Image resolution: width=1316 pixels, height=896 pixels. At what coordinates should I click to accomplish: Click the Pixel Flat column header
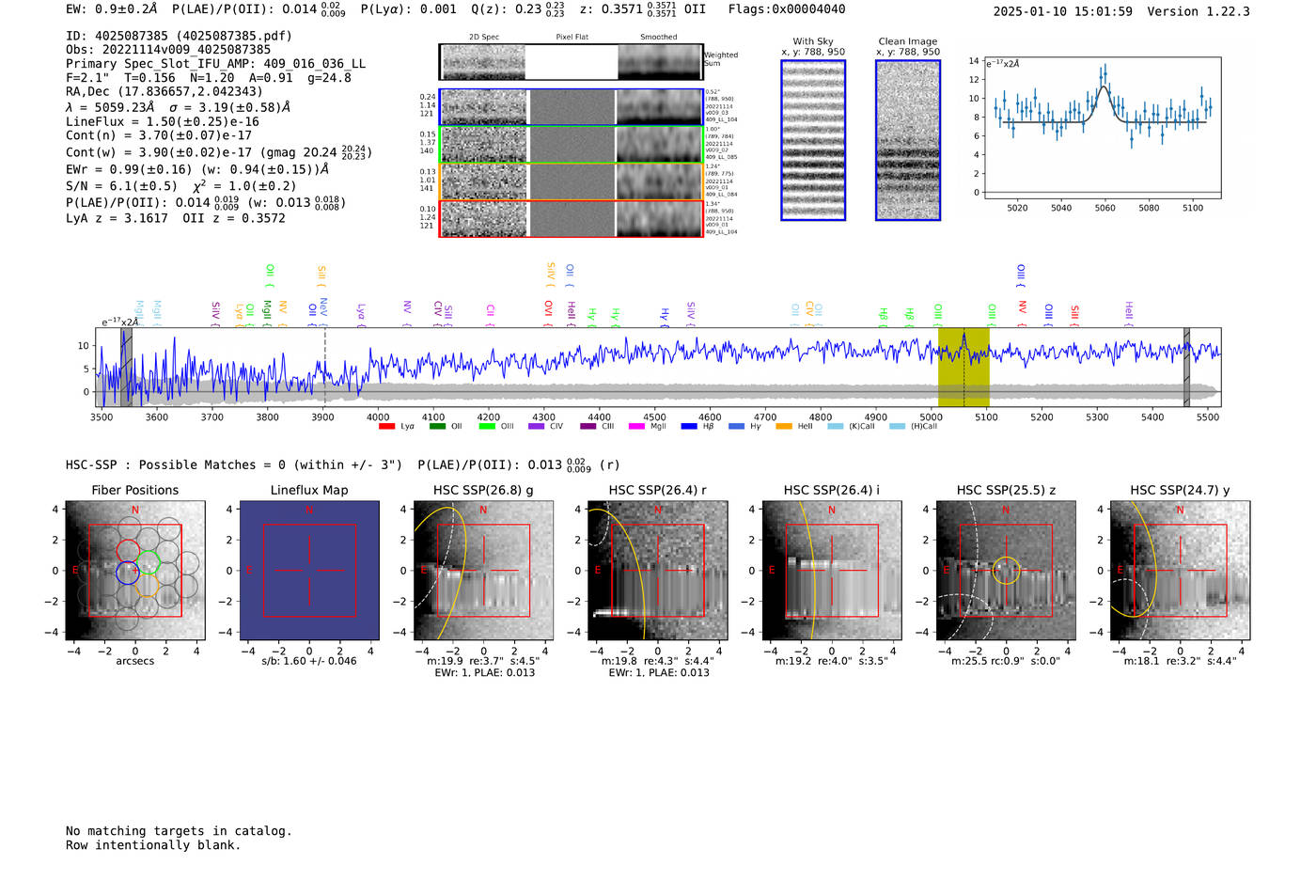tap(572, 38)
